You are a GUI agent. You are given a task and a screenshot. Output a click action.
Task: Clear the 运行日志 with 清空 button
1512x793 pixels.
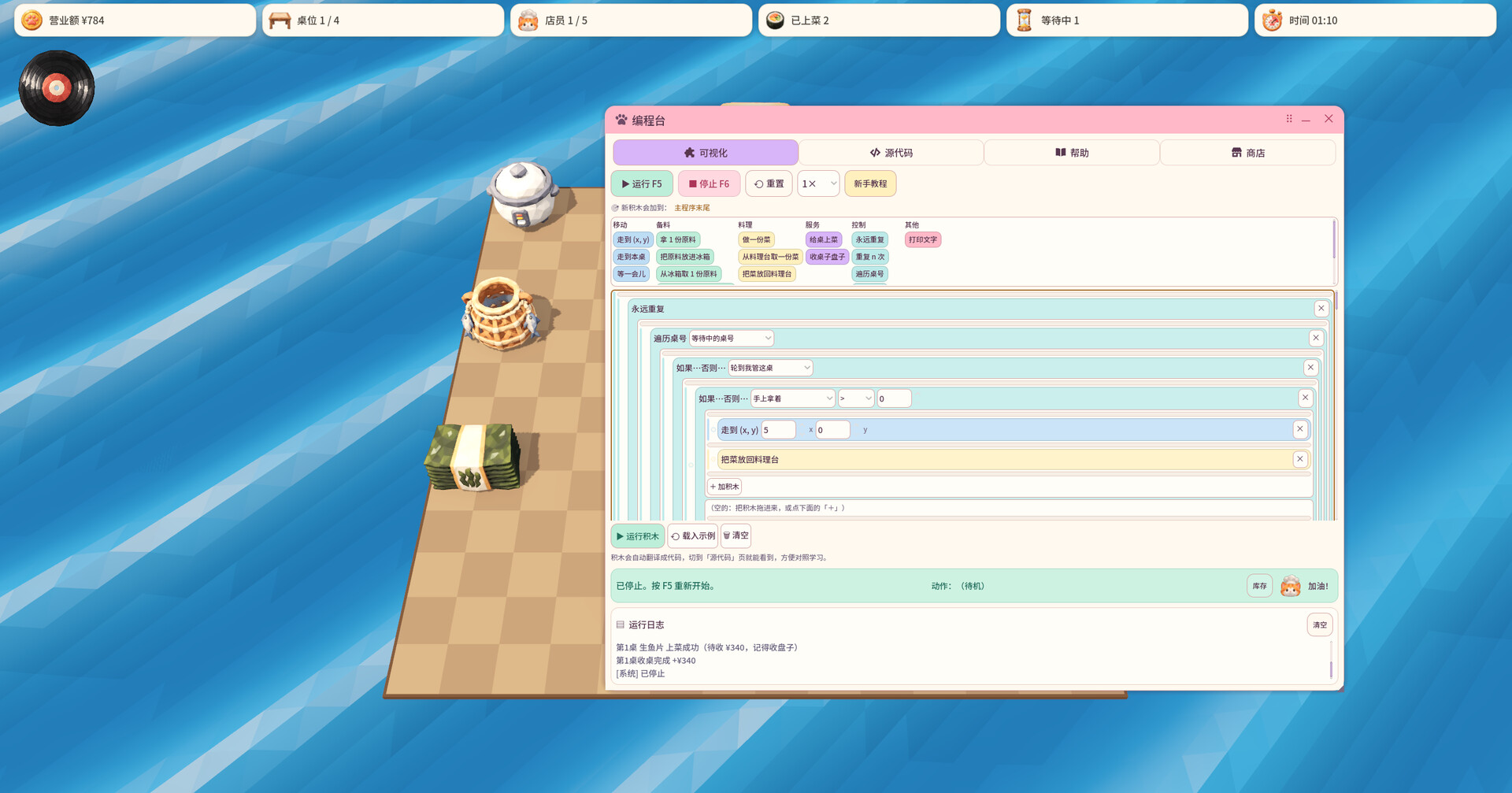[1319, 625]
